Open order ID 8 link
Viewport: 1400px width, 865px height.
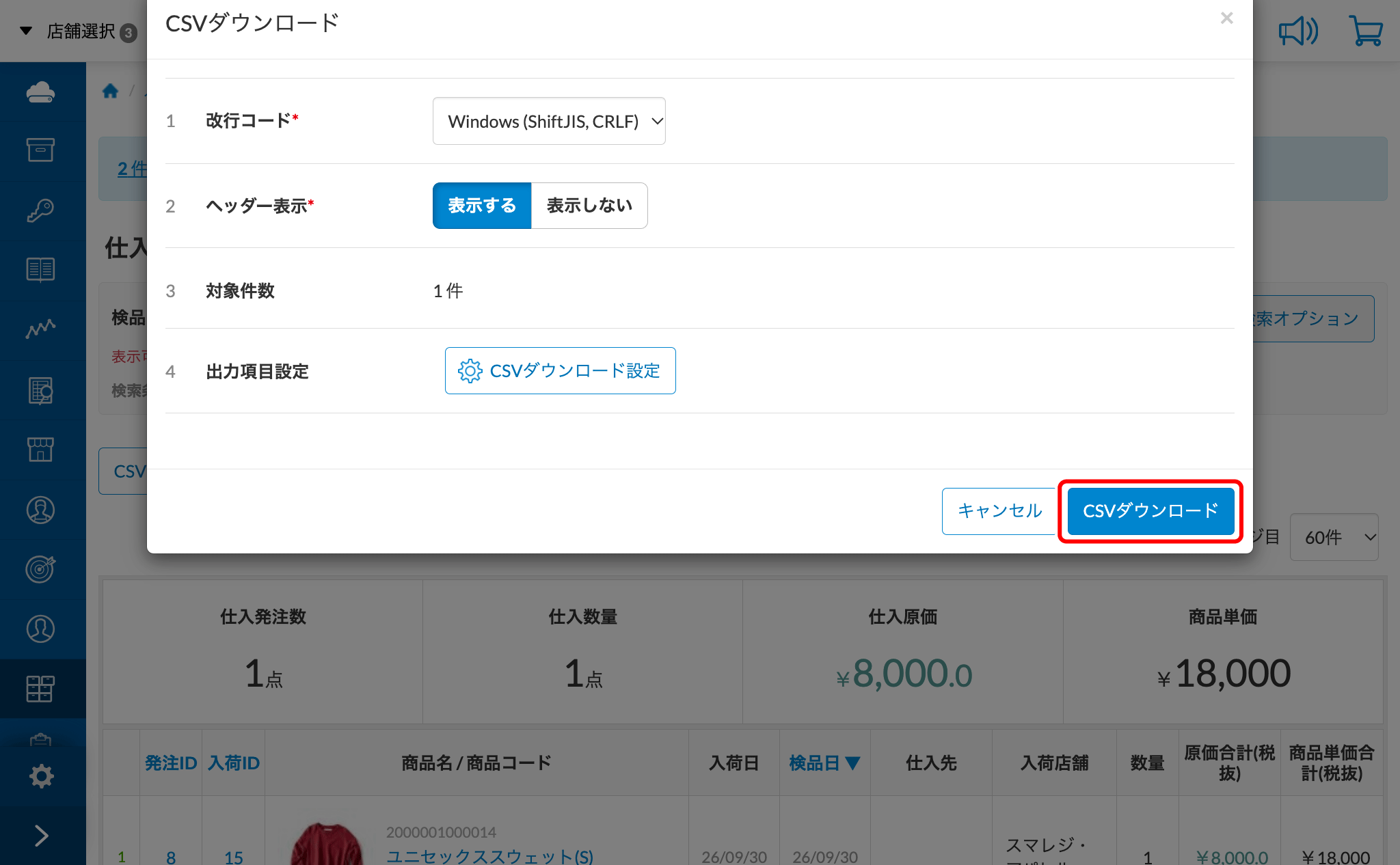[x=171, y=857]
